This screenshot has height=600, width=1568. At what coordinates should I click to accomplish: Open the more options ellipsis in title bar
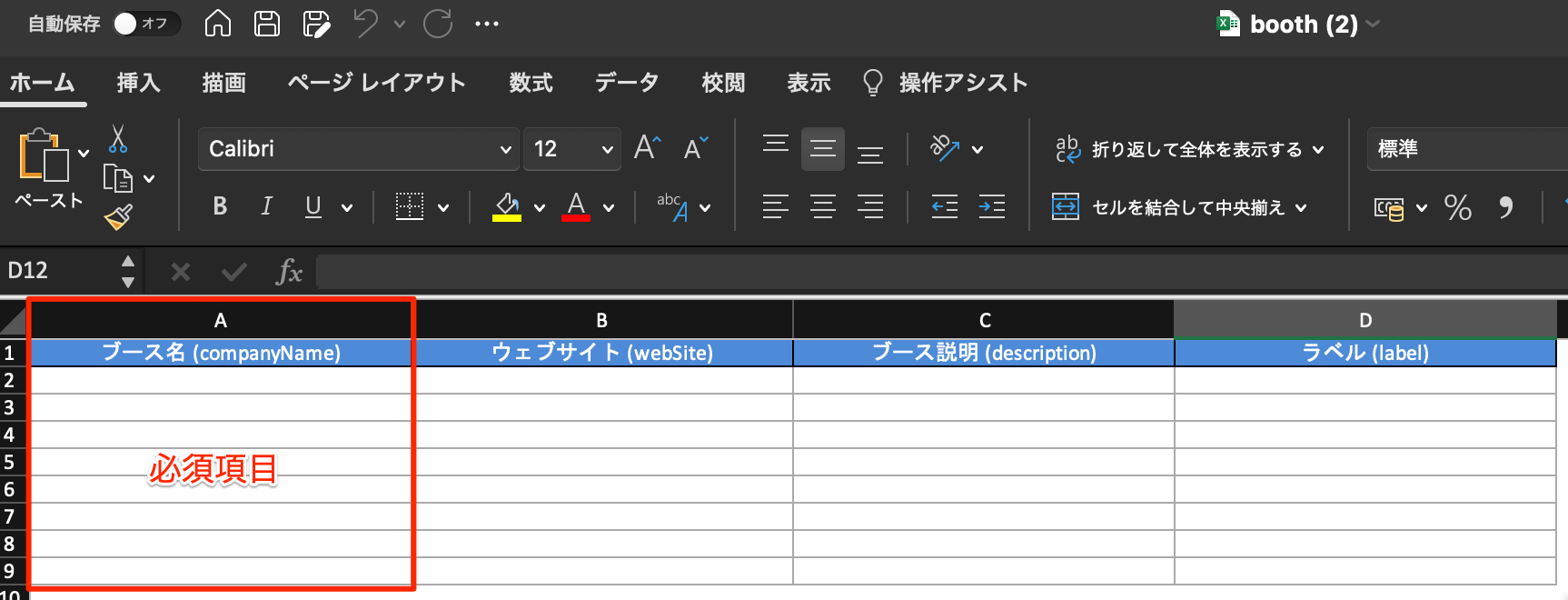coord(487,25)
